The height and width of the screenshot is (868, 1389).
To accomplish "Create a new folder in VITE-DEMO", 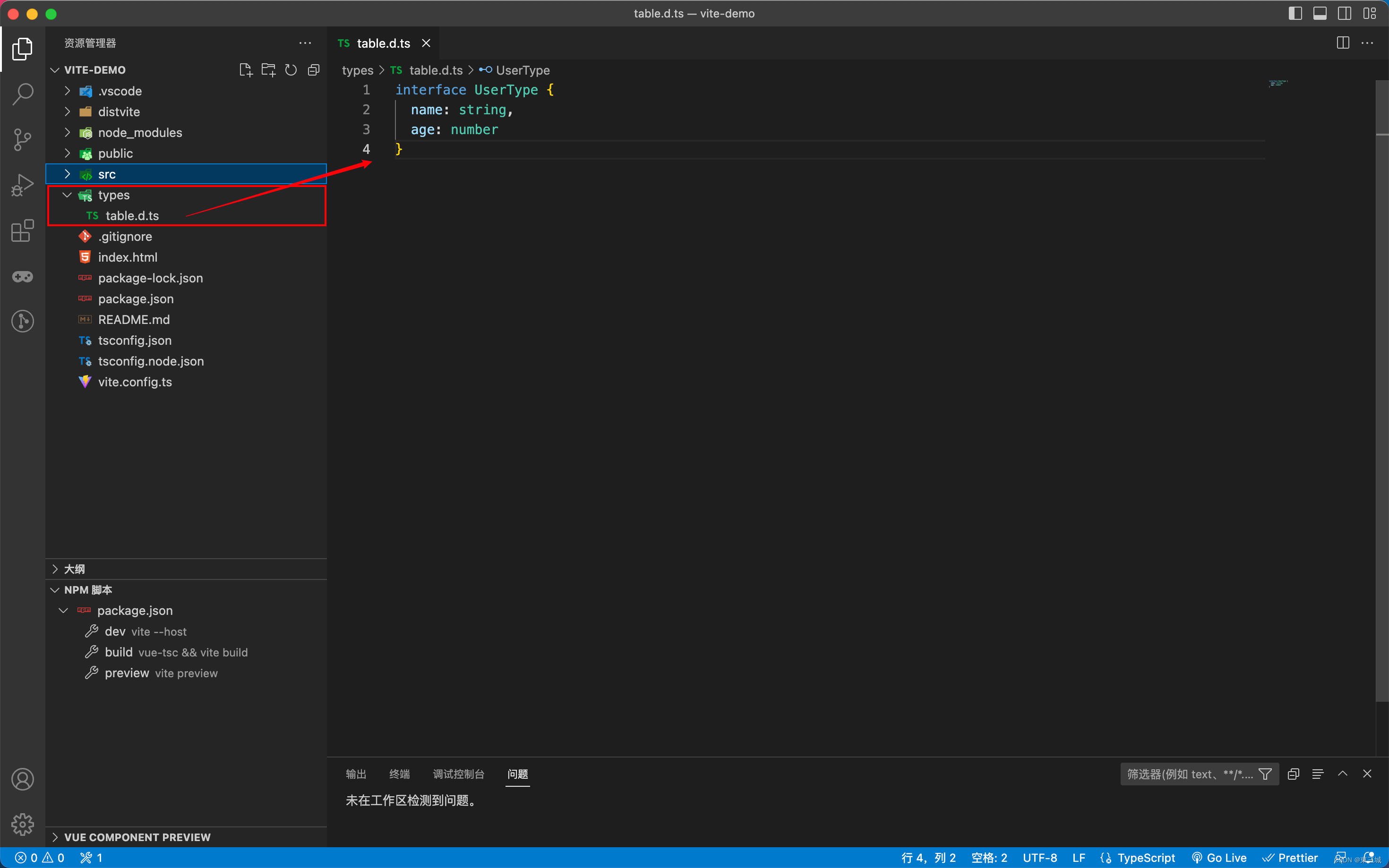I will (x=268, y=70).
